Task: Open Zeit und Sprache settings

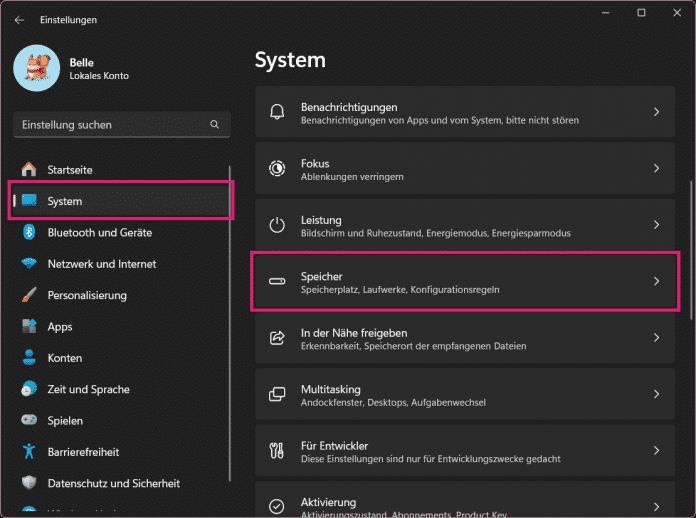Action: [88, 389]
